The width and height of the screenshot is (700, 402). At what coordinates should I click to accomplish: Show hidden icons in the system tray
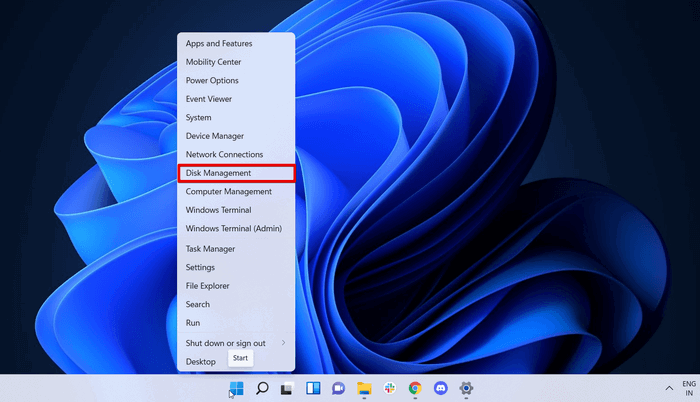[669, 388]
